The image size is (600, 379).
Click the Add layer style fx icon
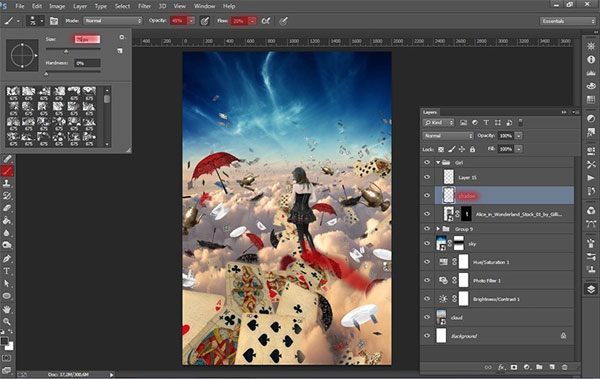(501, 367)
